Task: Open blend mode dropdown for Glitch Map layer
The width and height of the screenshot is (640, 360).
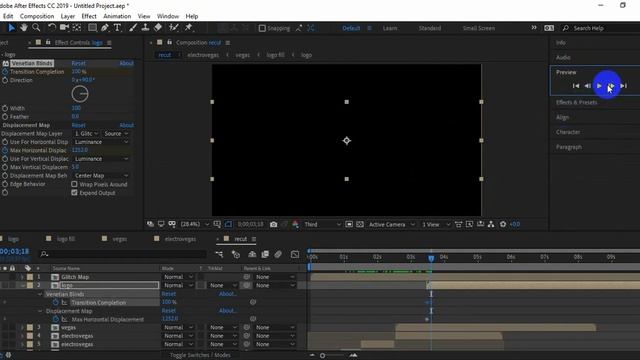Action: (178, 277)
